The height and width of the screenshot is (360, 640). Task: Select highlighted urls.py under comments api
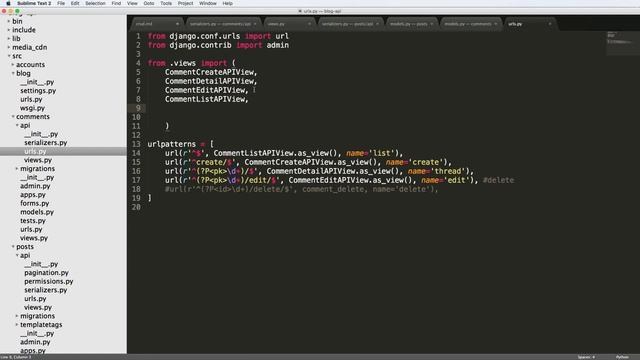35,151
